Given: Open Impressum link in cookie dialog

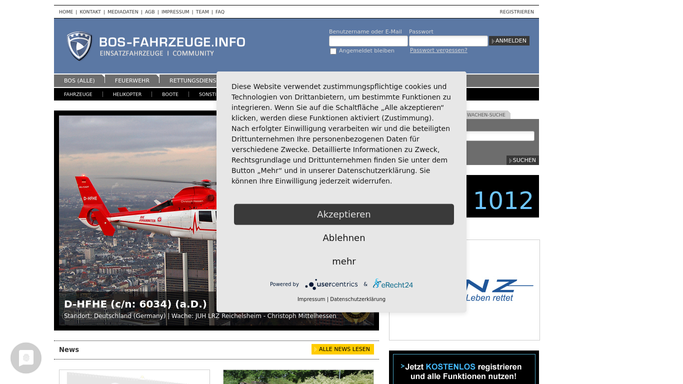Looking at the screenshot, I should tap(311, 299).
